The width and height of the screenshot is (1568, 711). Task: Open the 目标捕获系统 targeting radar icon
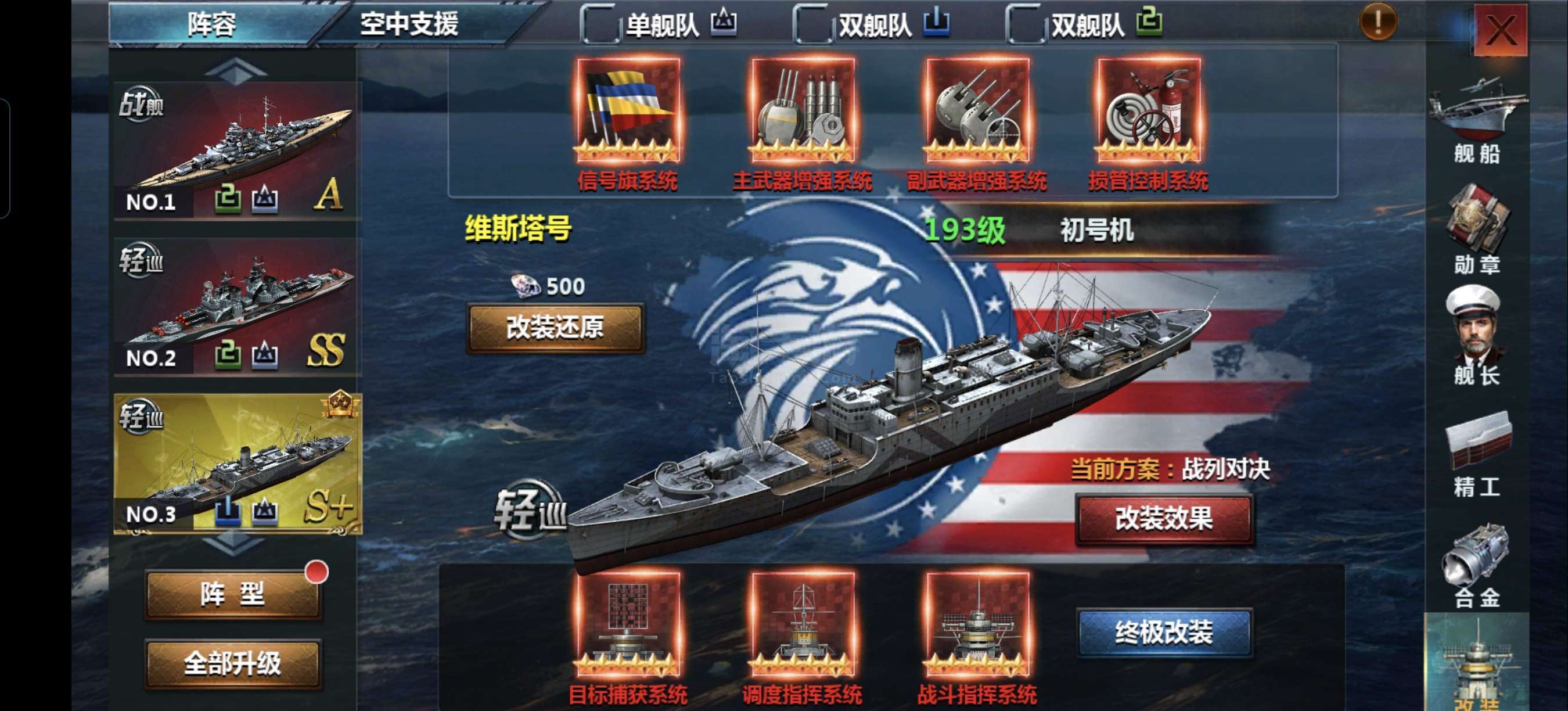click(x=628, y=624)
